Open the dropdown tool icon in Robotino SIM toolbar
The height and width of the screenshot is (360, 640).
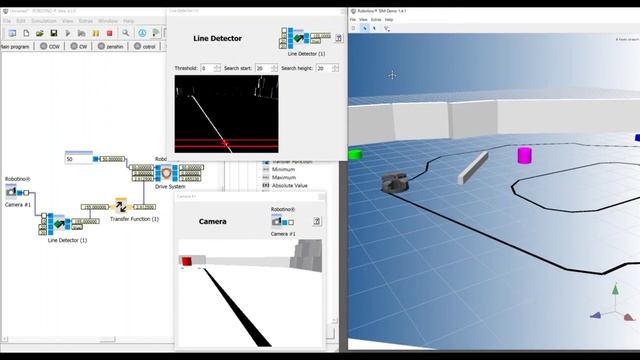tap(386, 28)
